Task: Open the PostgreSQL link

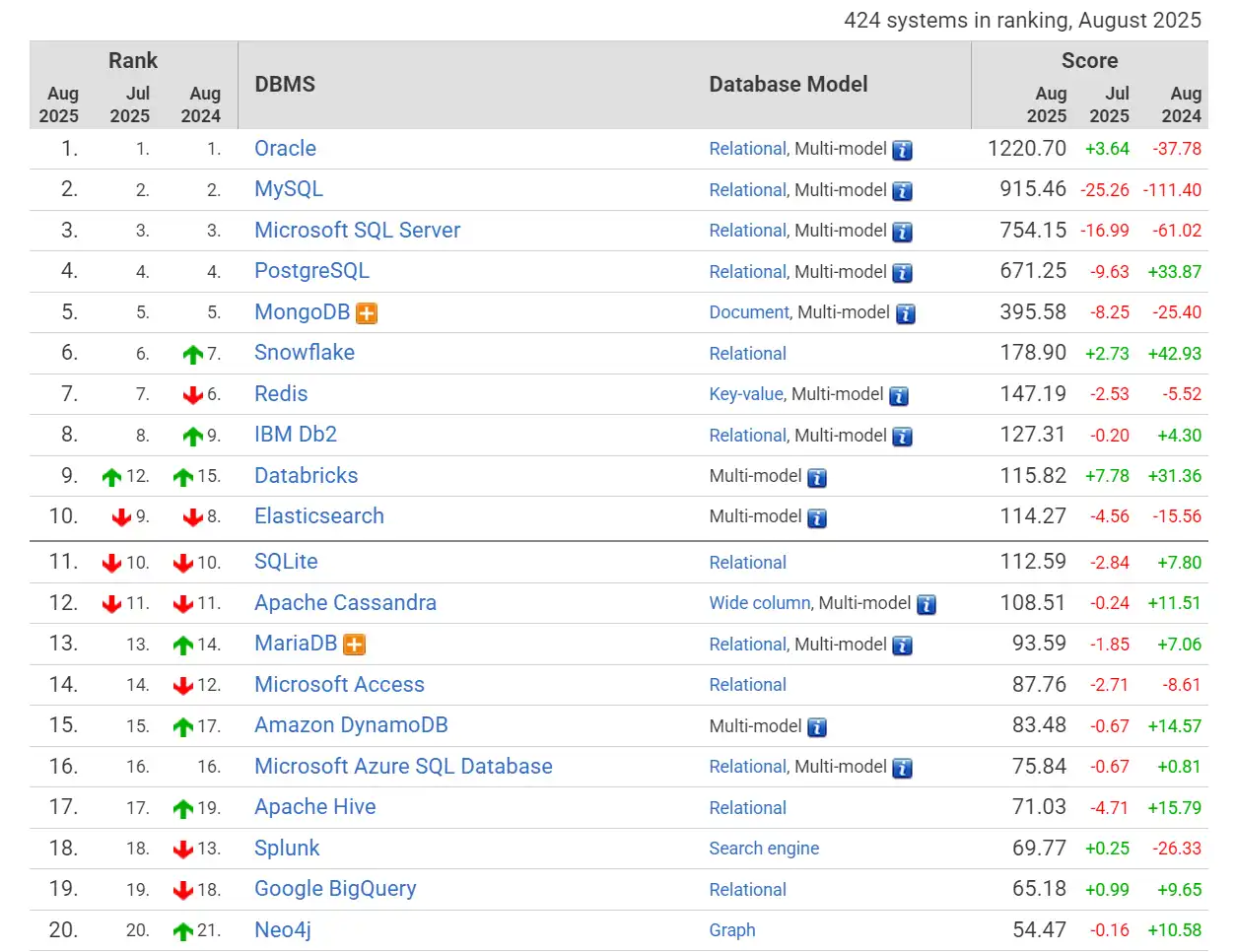Action: coord(311,271)
